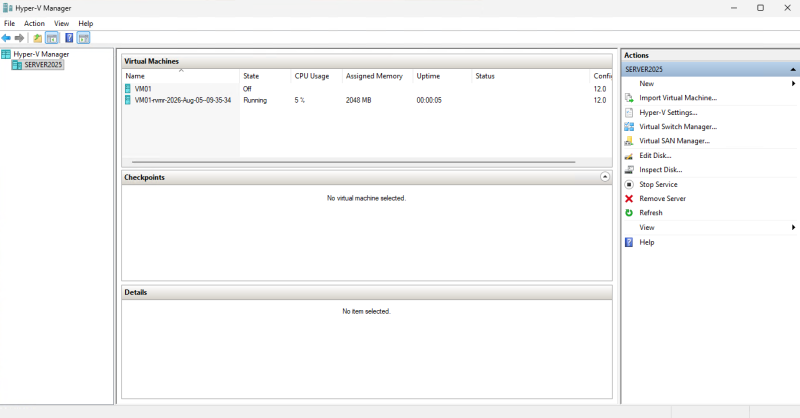Select SERVER2025 in the console tree
This screenshot has height=418, width=800.
43,65
